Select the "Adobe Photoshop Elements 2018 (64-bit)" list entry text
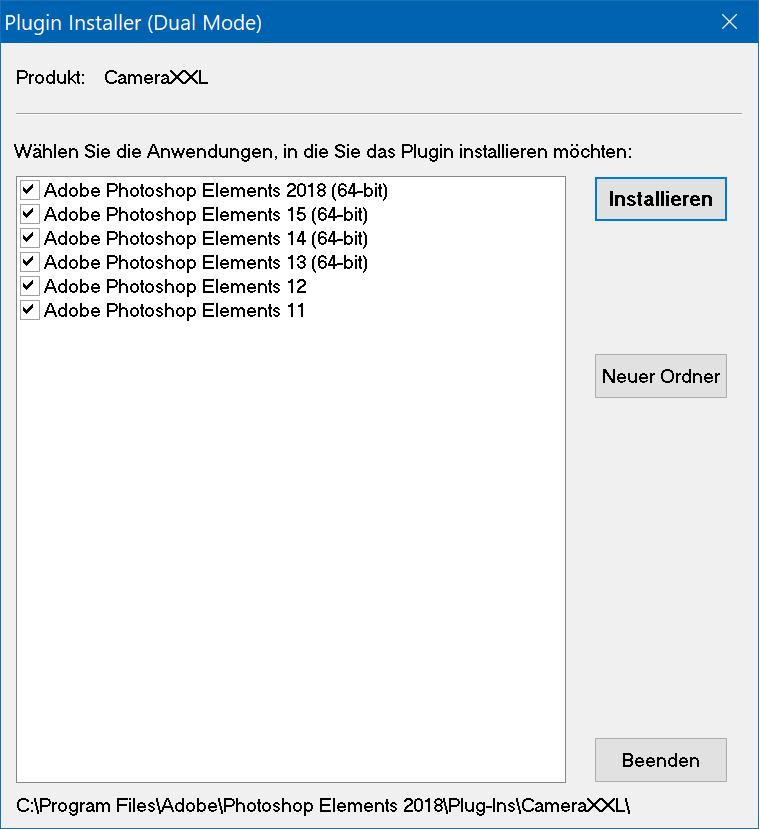759x829 pixels. [x=216, y=190]
